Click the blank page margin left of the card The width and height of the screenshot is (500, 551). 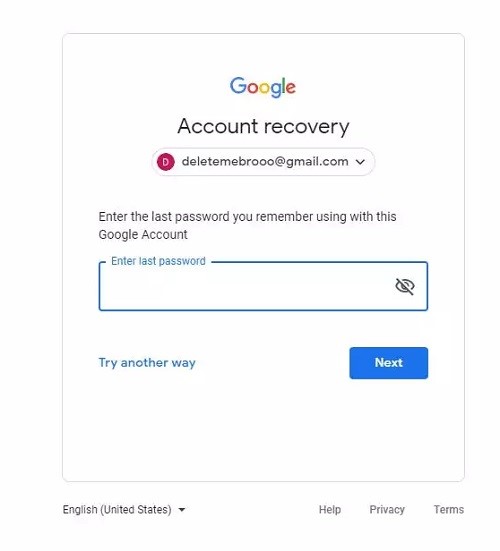tap(31, 257)
